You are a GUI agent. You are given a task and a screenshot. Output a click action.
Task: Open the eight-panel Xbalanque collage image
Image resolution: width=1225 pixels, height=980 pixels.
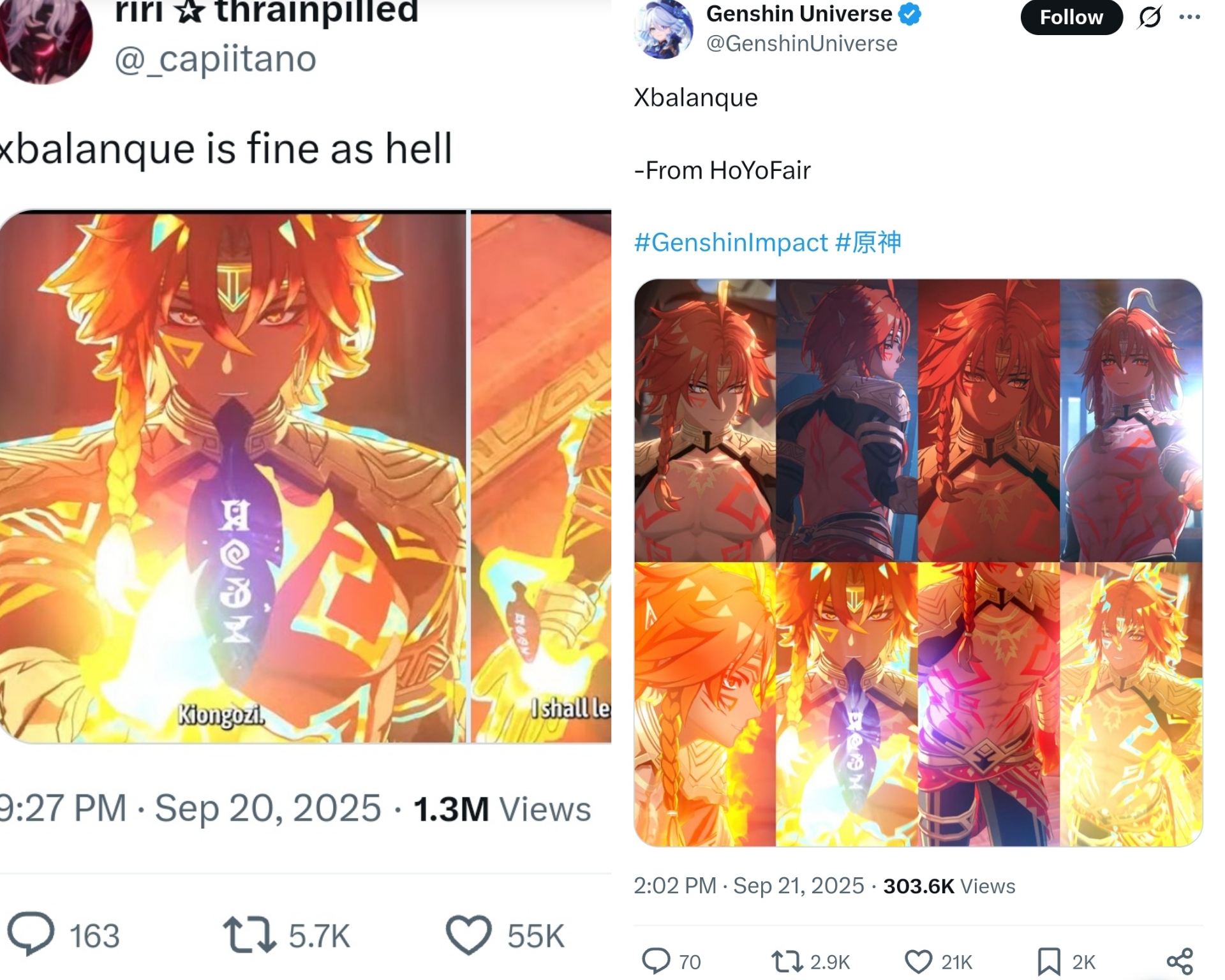pos(918,563)
